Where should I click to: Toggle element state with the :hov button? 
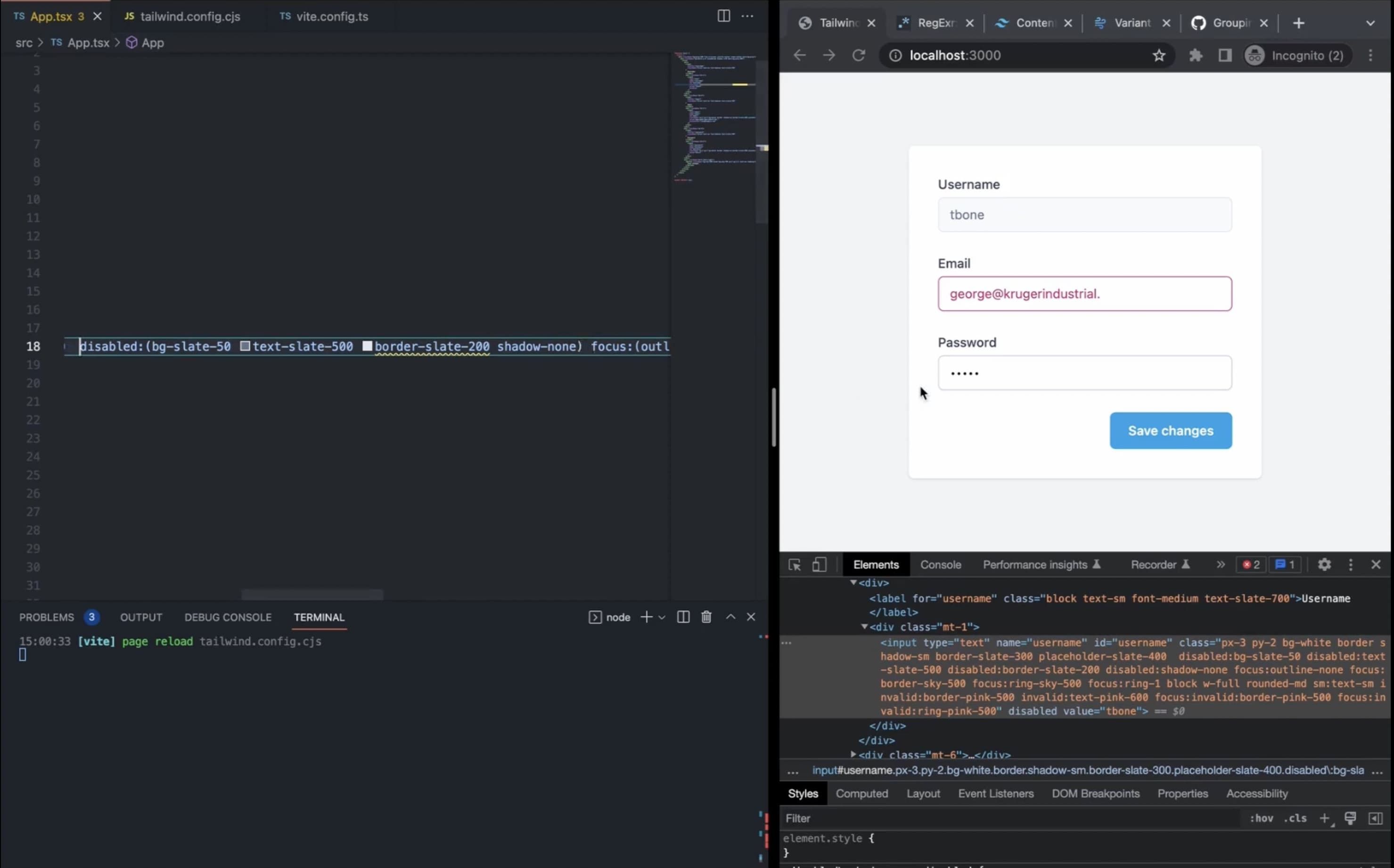click(x=1262, y=818)
